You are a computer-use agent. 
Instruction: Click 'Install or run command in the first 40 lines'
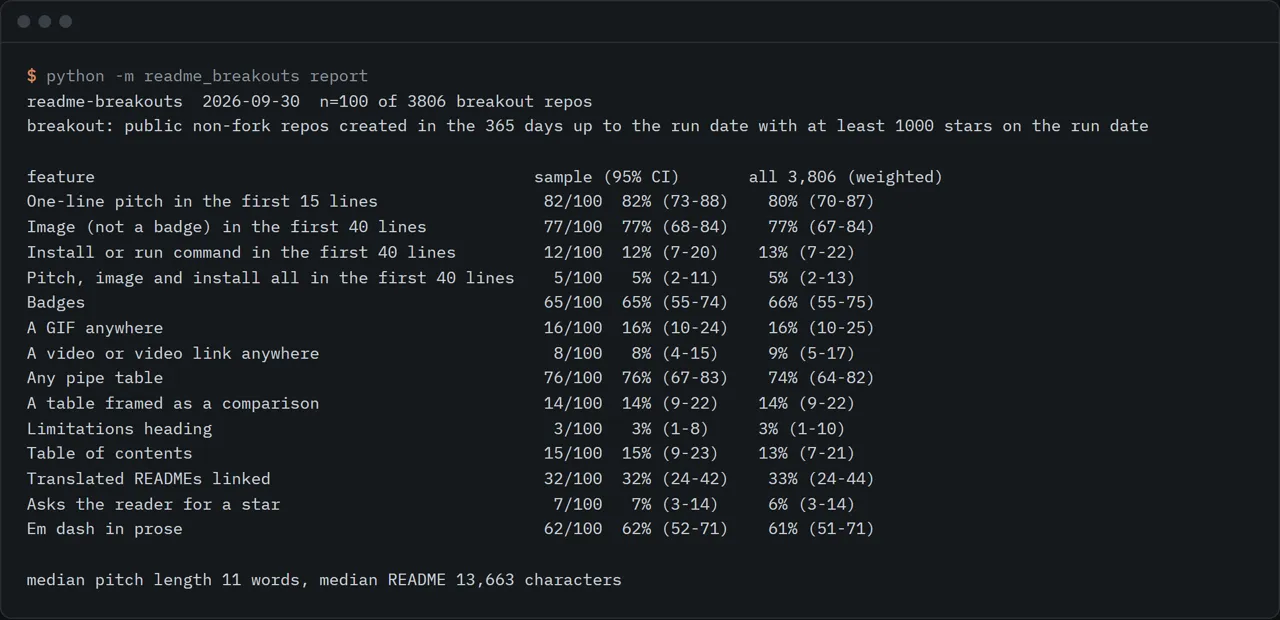241,252
